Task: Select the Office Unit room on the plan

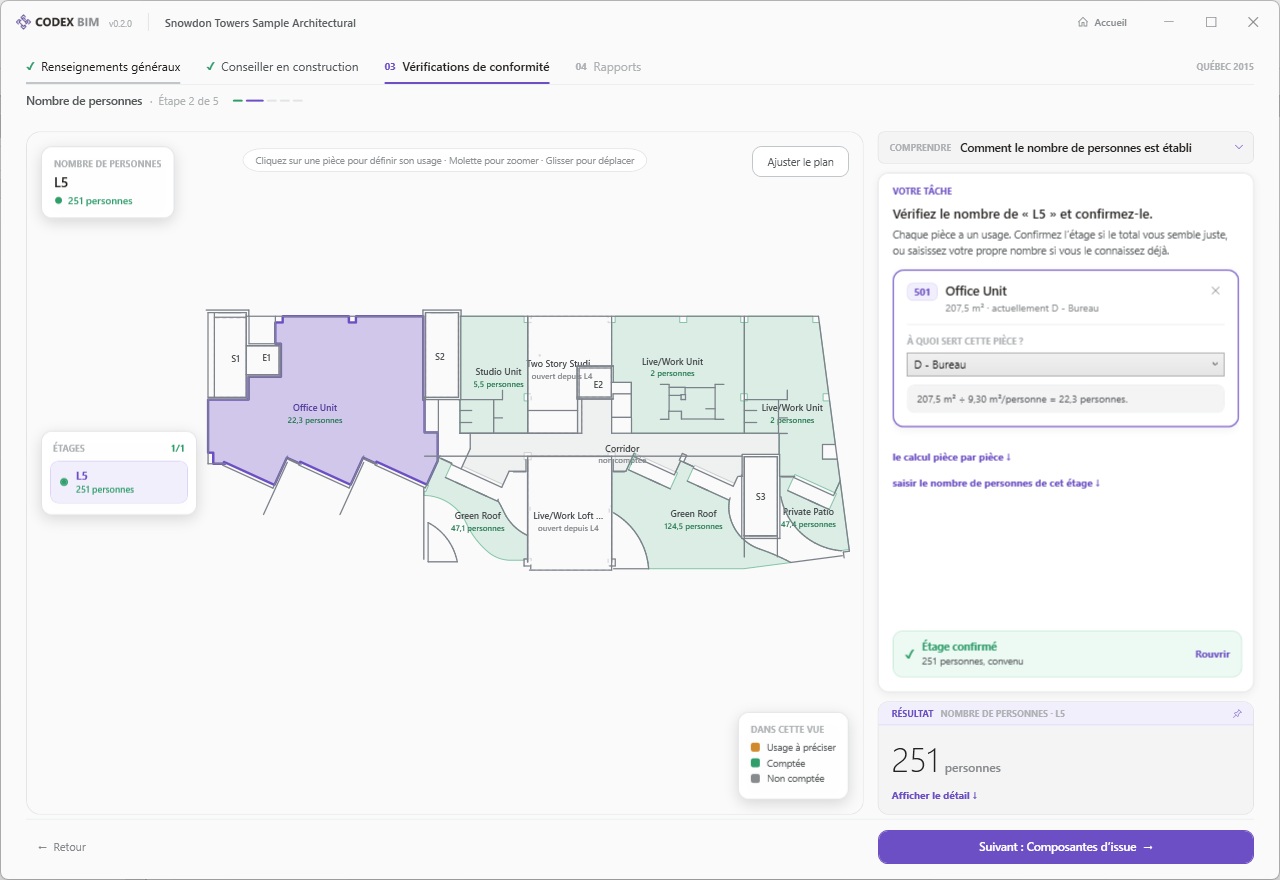Action: pos(315,413)
